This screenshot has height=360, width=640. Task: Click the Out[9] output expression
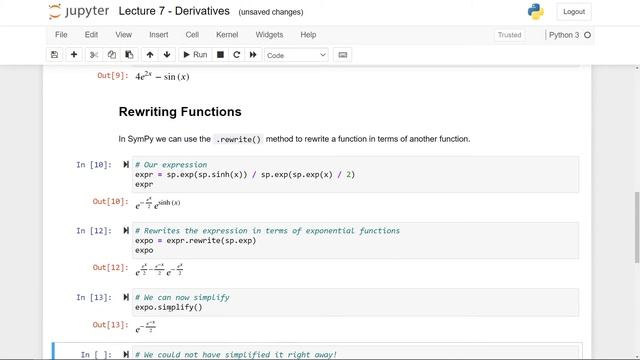tap(162, 76)
